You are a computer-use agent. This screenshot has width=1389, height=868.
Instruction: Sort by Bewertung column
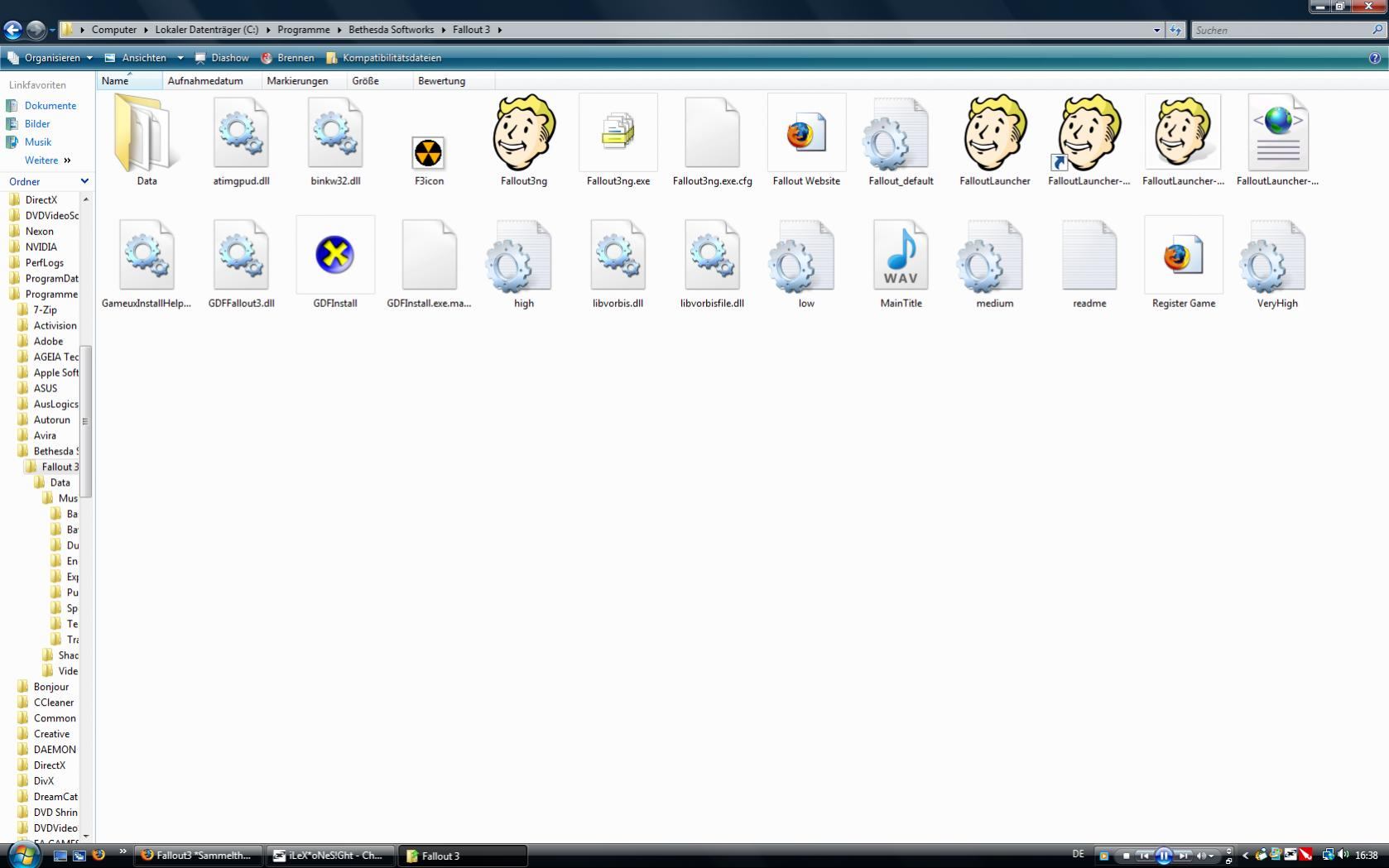pyautogui.click(x=453, y=81)
